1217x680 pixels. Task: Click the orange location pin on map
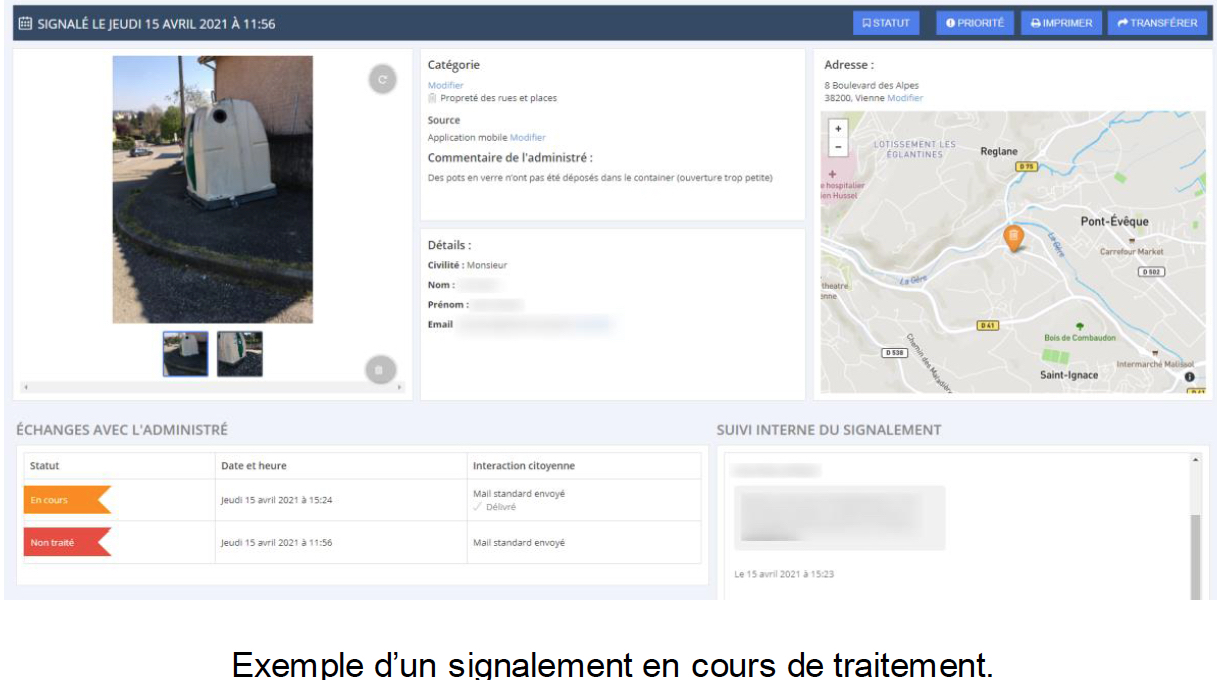[1014, 238]
